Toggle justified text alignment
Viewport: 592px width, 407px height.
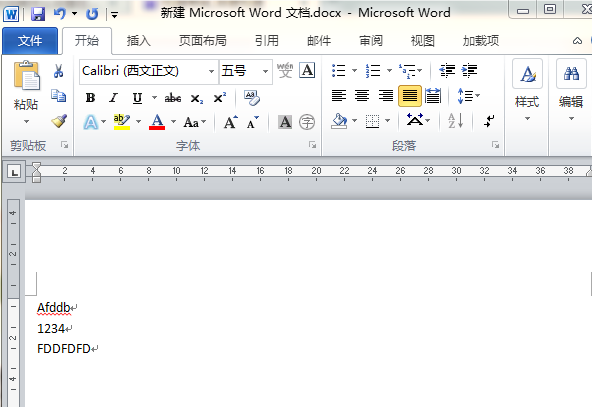point(410,96)
